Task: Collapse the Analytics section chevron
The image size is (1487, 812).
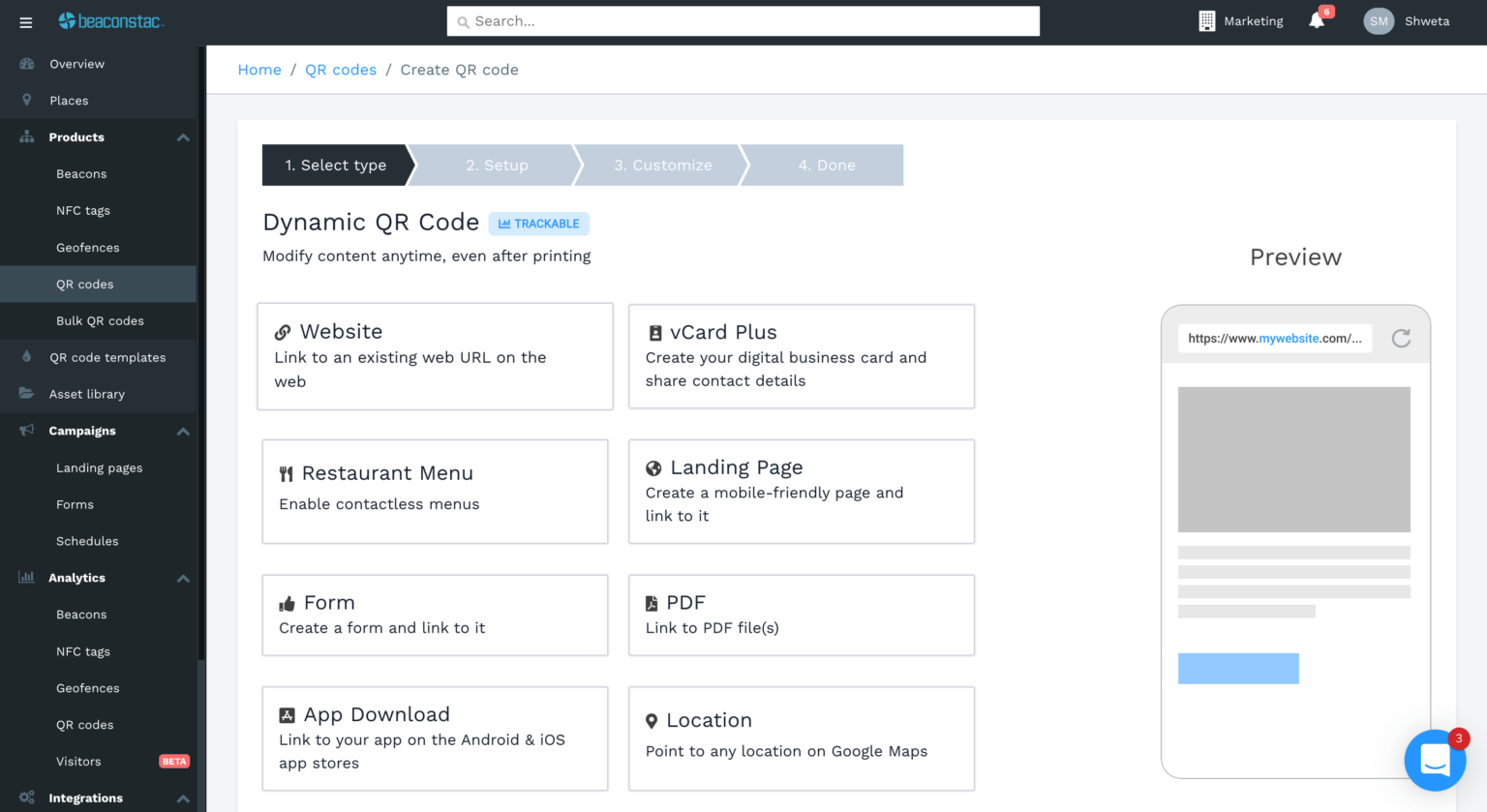Action: [183, 579]
